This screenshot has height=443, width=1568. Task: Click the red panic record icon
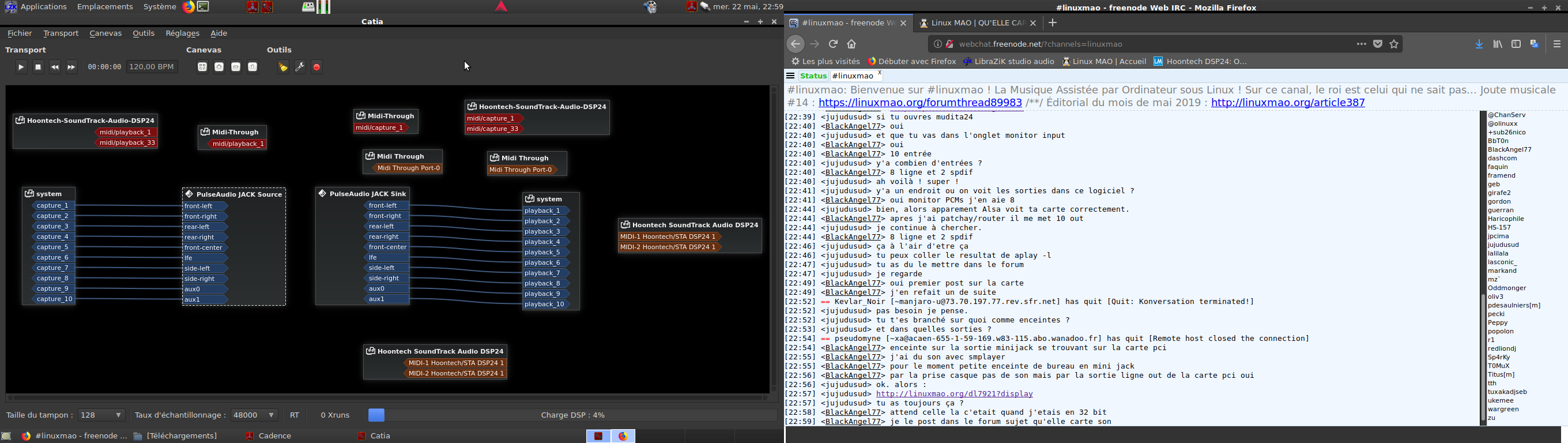(317, 67)
